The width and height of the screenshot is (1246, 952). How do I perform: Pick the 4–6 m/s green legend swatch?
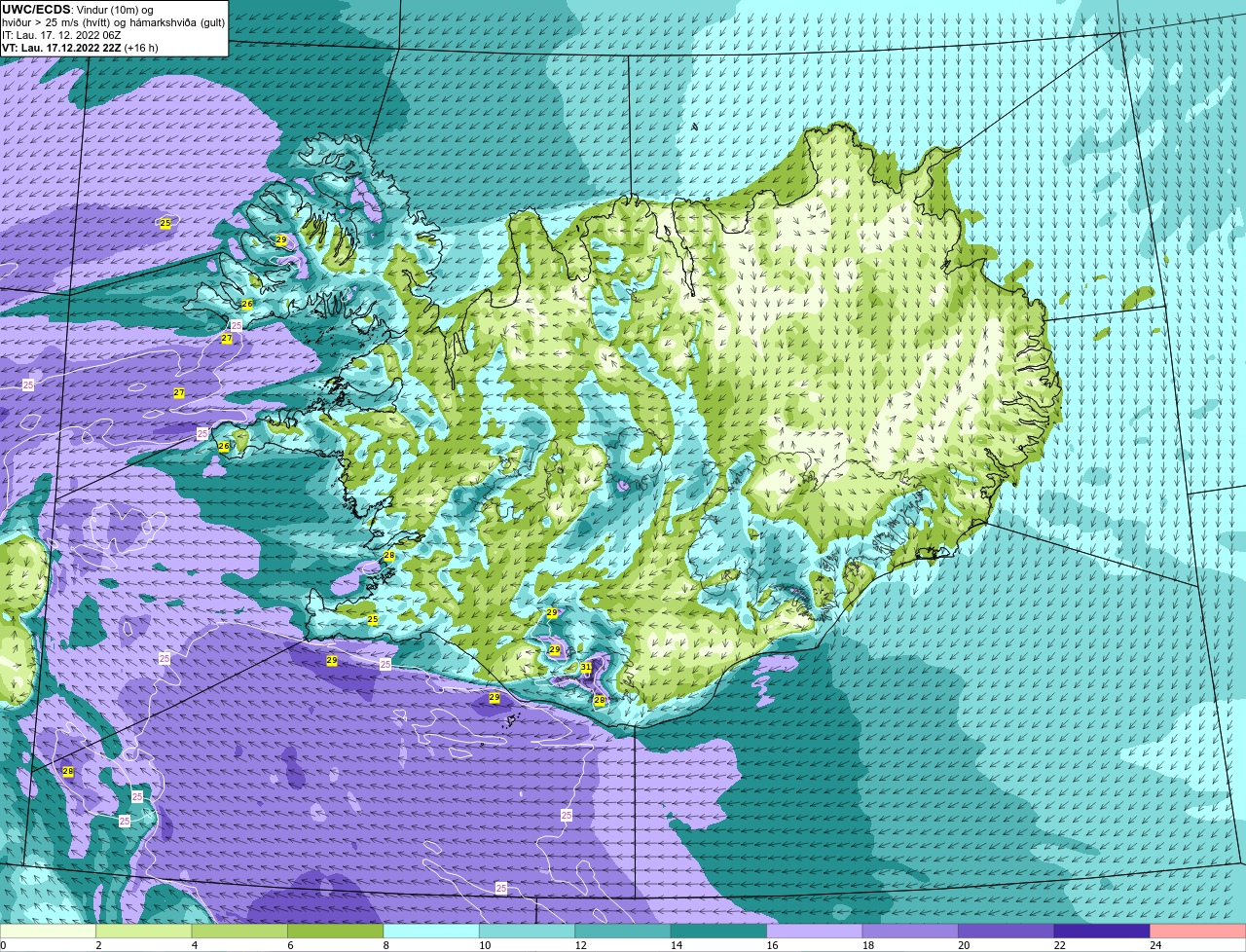point(240,931)
